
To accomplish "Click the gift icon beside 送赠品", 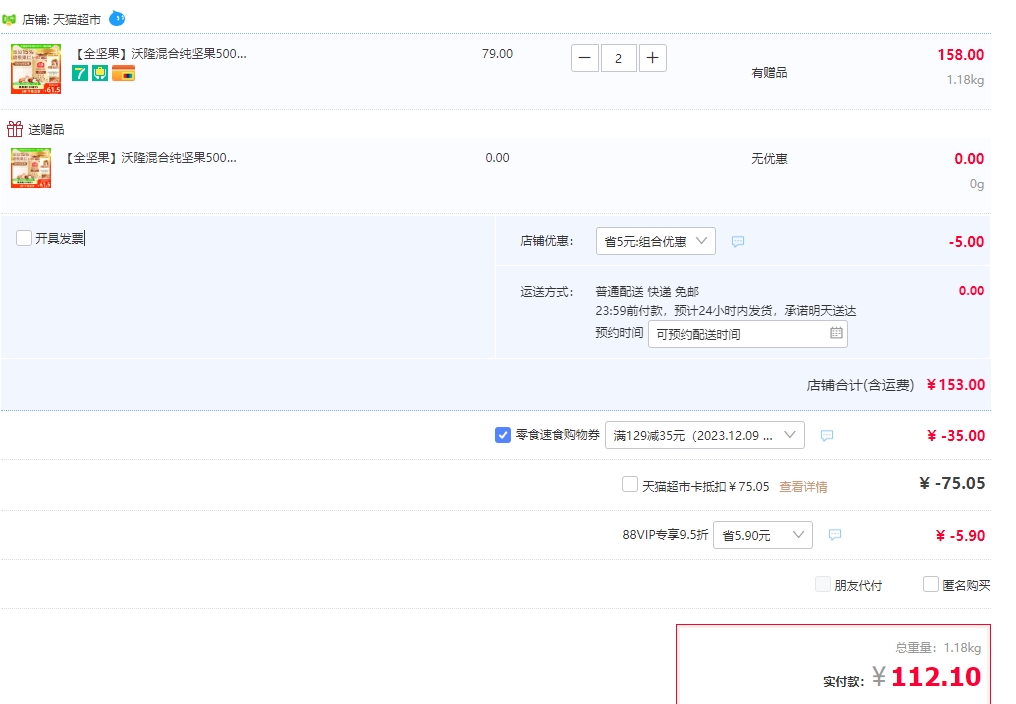I will pyautogui.click(x=15, y=129).
